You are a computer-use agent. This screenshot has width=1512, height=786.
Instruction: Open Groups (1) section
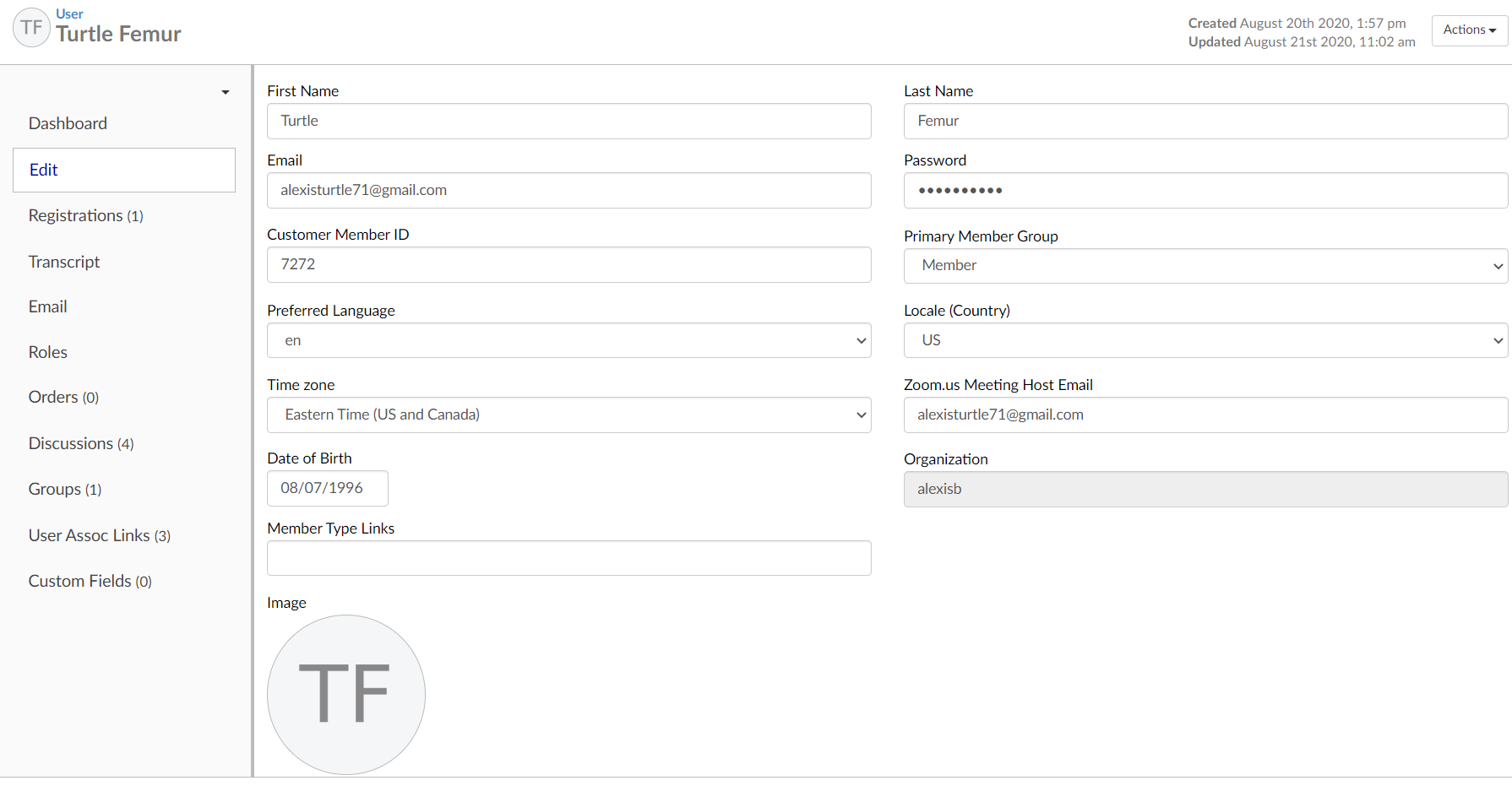(x=65, y=489)
